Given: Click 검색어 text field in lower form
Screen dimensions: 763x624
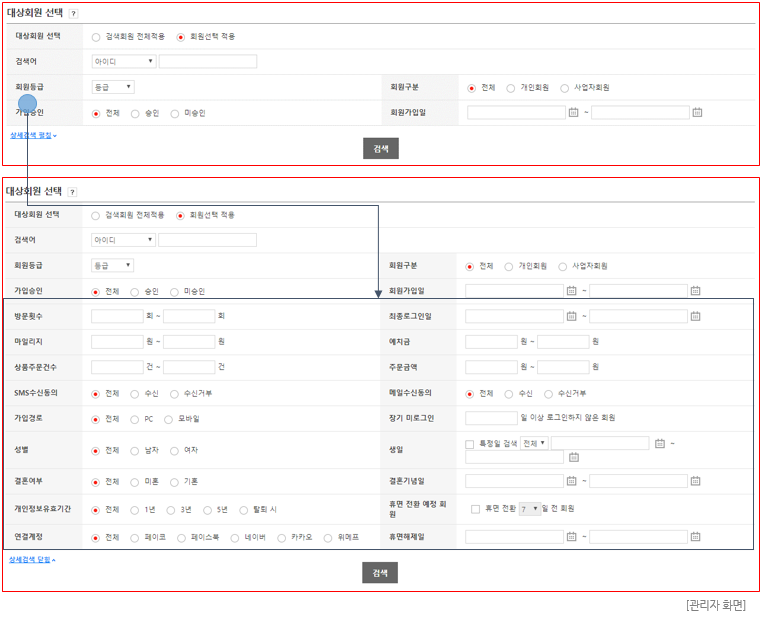Looking at the screenshot, I should tap(207, 239).
